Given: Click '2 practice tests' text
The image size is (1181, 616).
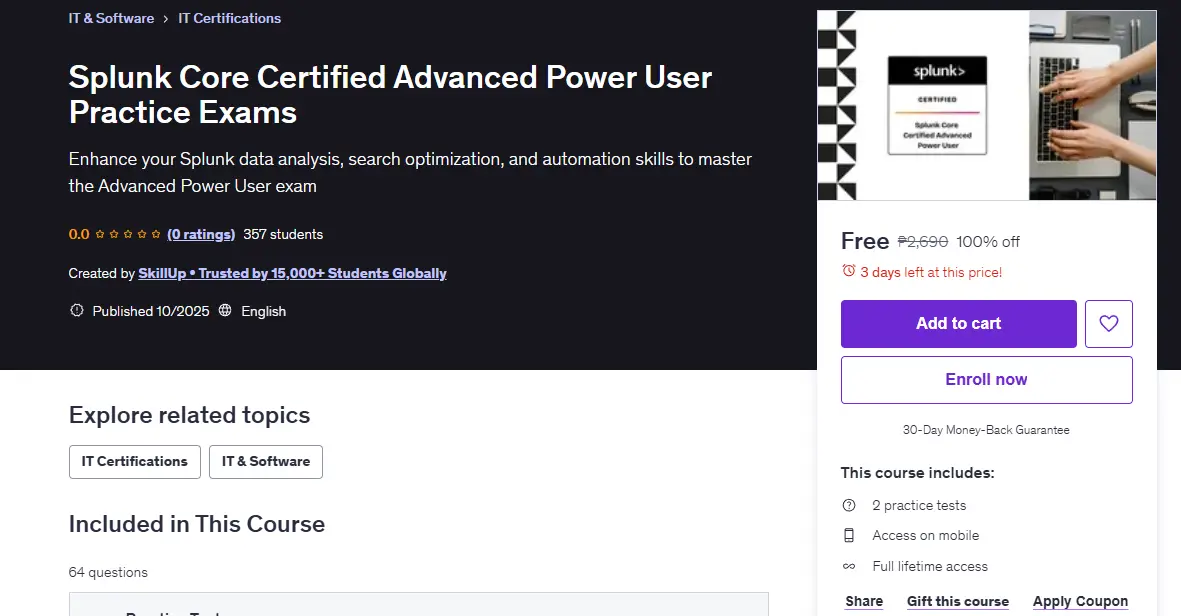Looking at the screenshot, I should pyautogui.click(x=919, y=505).
